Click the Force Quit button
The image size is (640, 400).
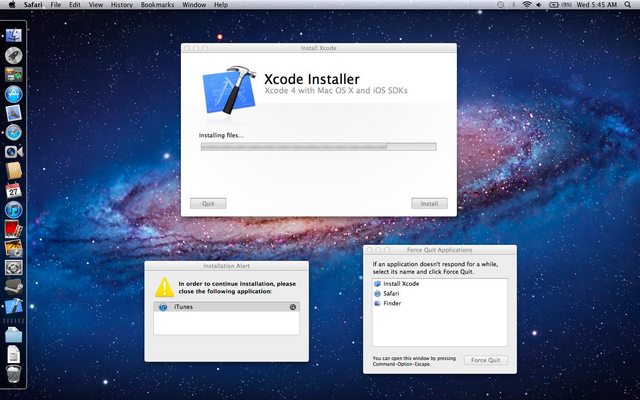486,360
